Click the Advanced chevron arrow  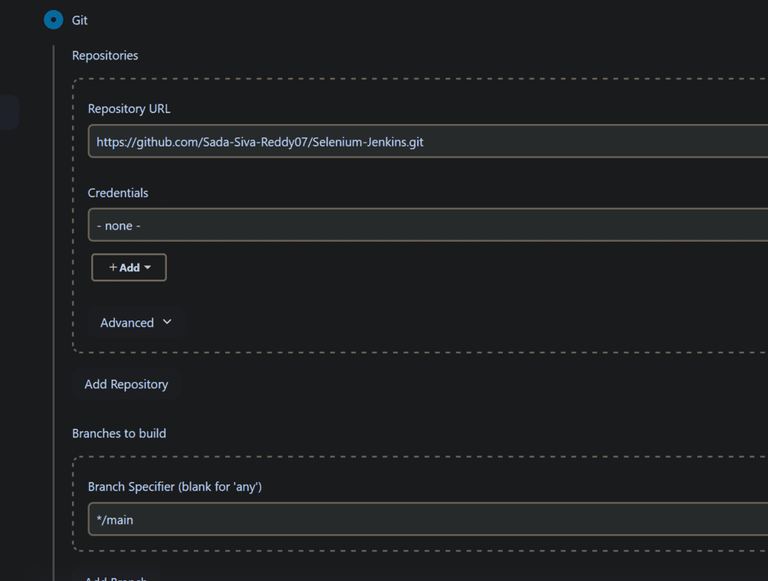tap(167, 322)
